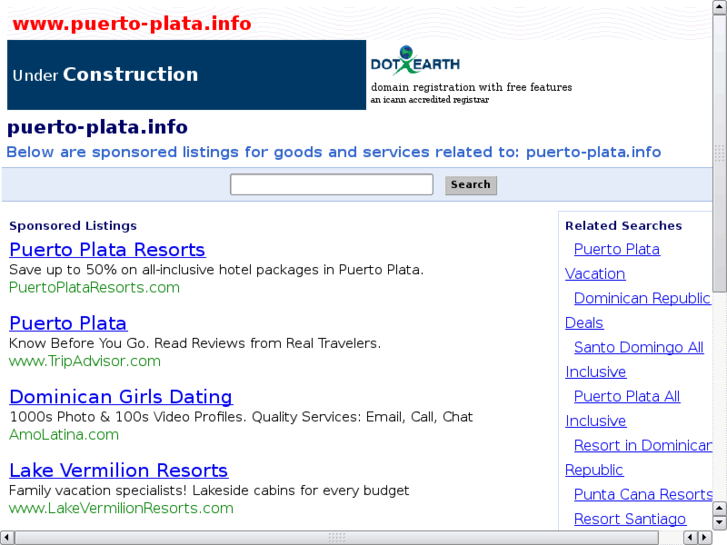Click the Search button
Viewport: 727px width, 545px height.
click(x=471, y=185)
